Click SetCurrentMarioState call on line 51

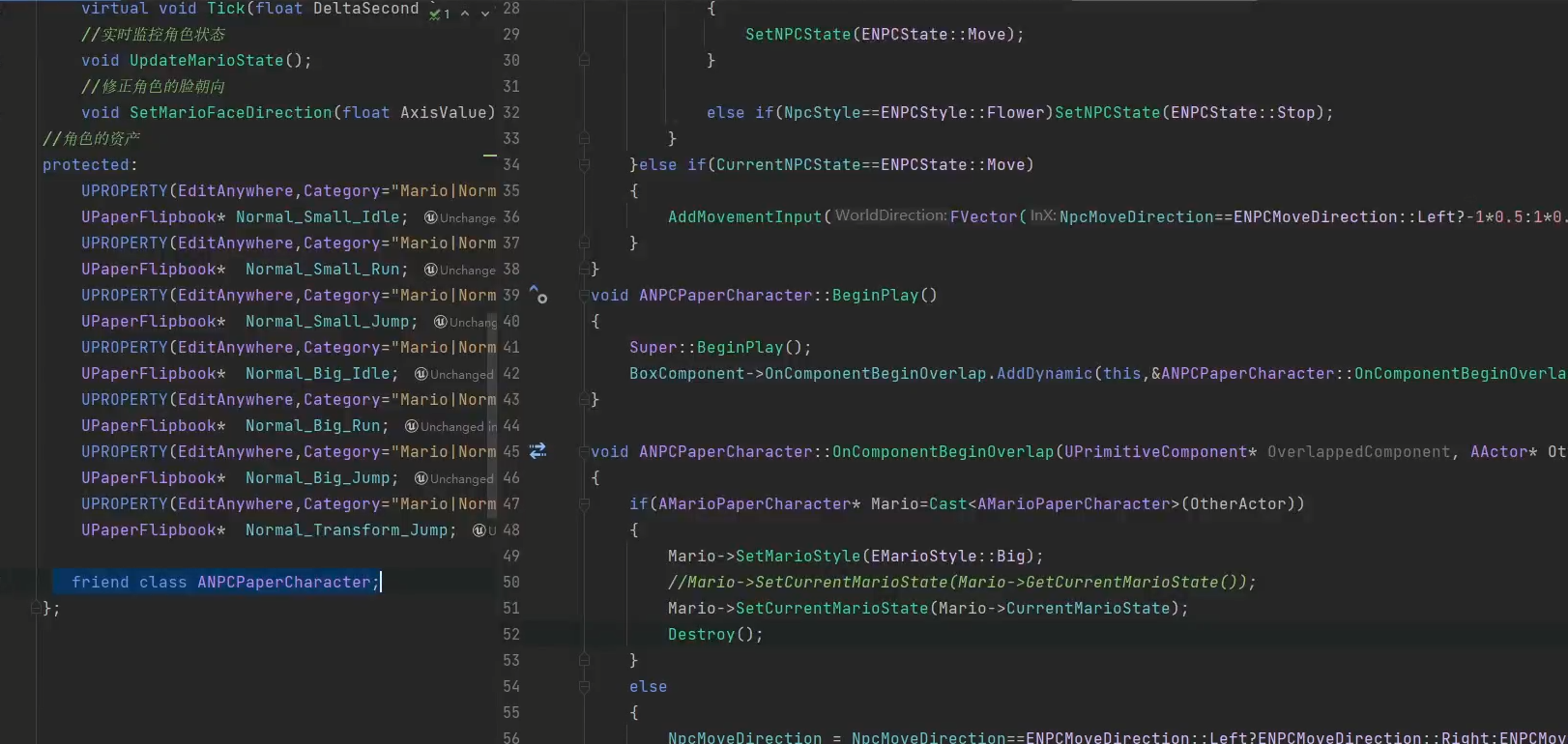coord(928,608)
